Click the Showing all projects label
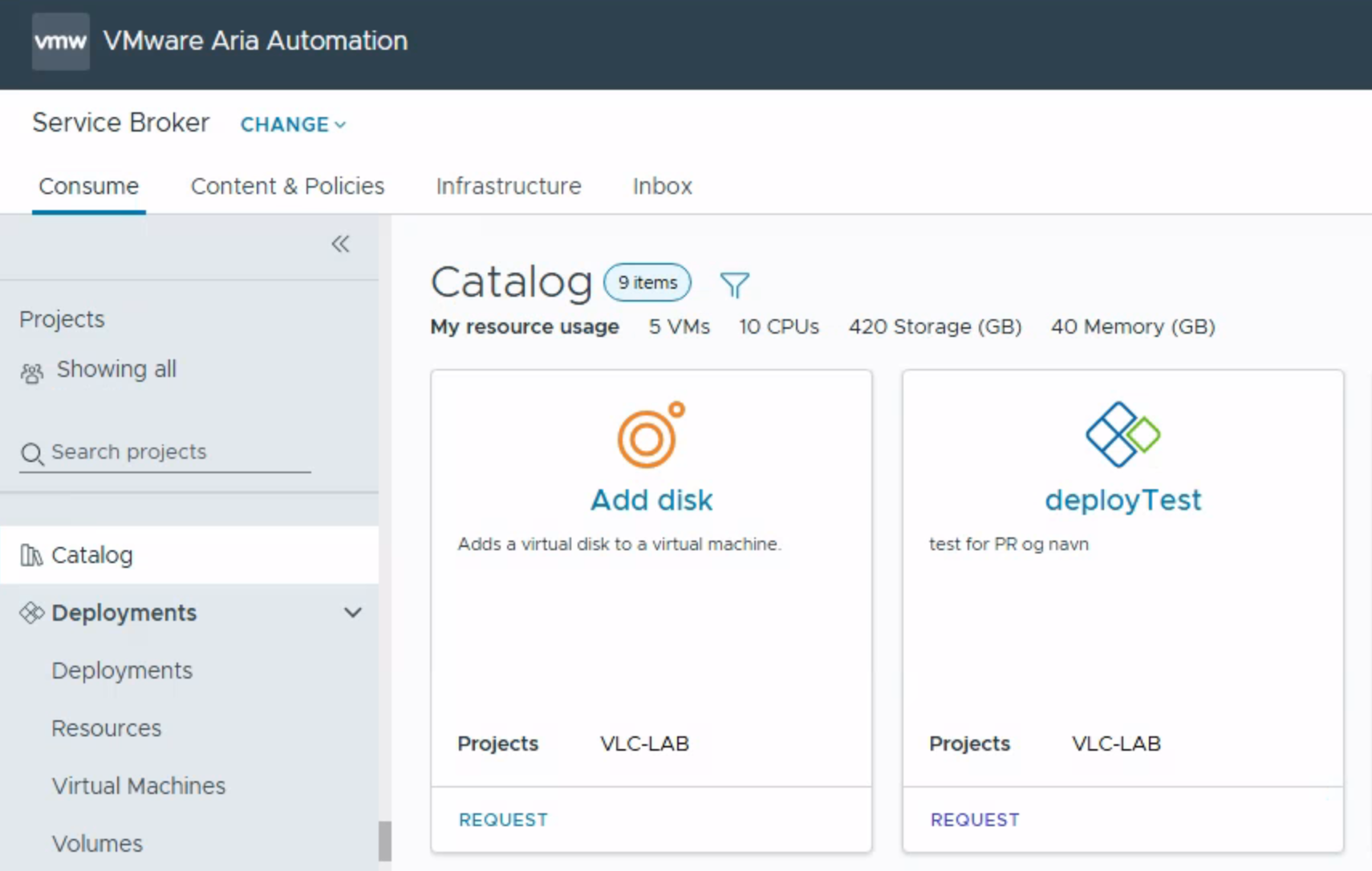The image size is (1372, 871). (116, 370)
